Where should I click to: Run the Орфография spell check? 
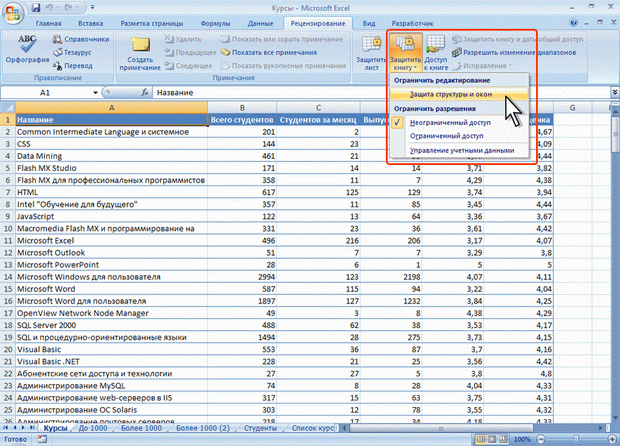pyautogui.click(x=27, y=49)
